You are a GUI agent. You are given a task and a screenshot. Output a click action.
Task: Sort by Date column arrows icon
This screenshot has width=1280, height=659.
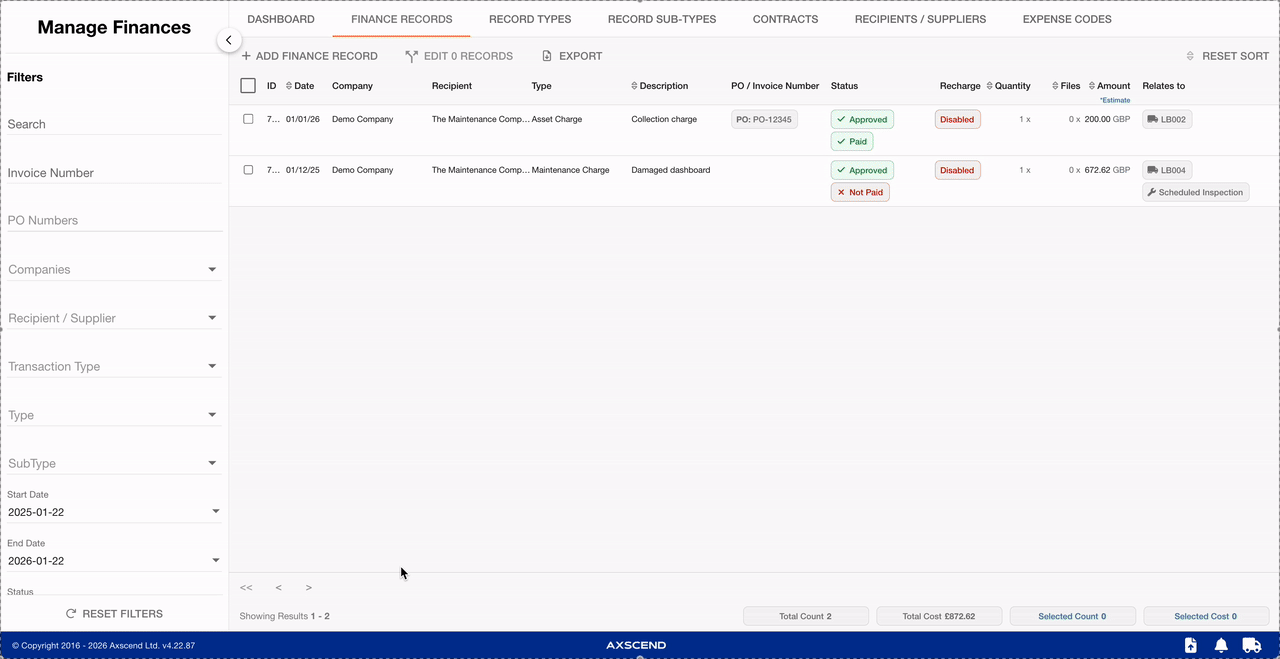289,86
